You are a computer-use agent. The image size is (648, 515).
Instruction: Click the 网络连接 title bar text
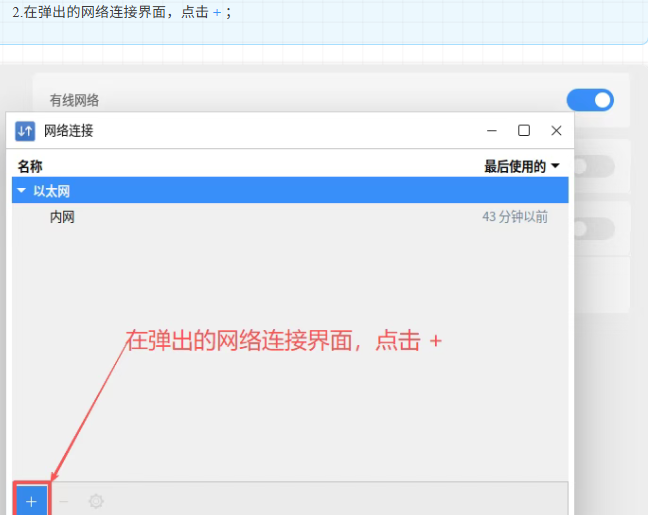pos(68,131)
